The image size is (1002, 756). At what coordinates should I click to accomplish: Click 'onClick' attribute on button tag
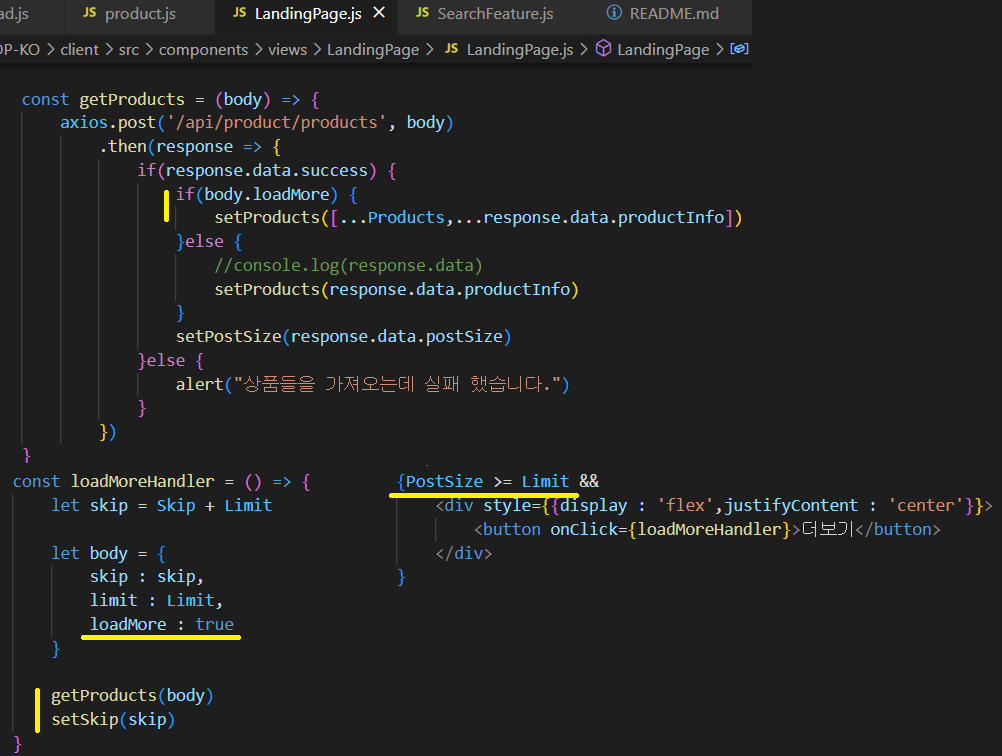pyautogui.click(x=584, y=529)
